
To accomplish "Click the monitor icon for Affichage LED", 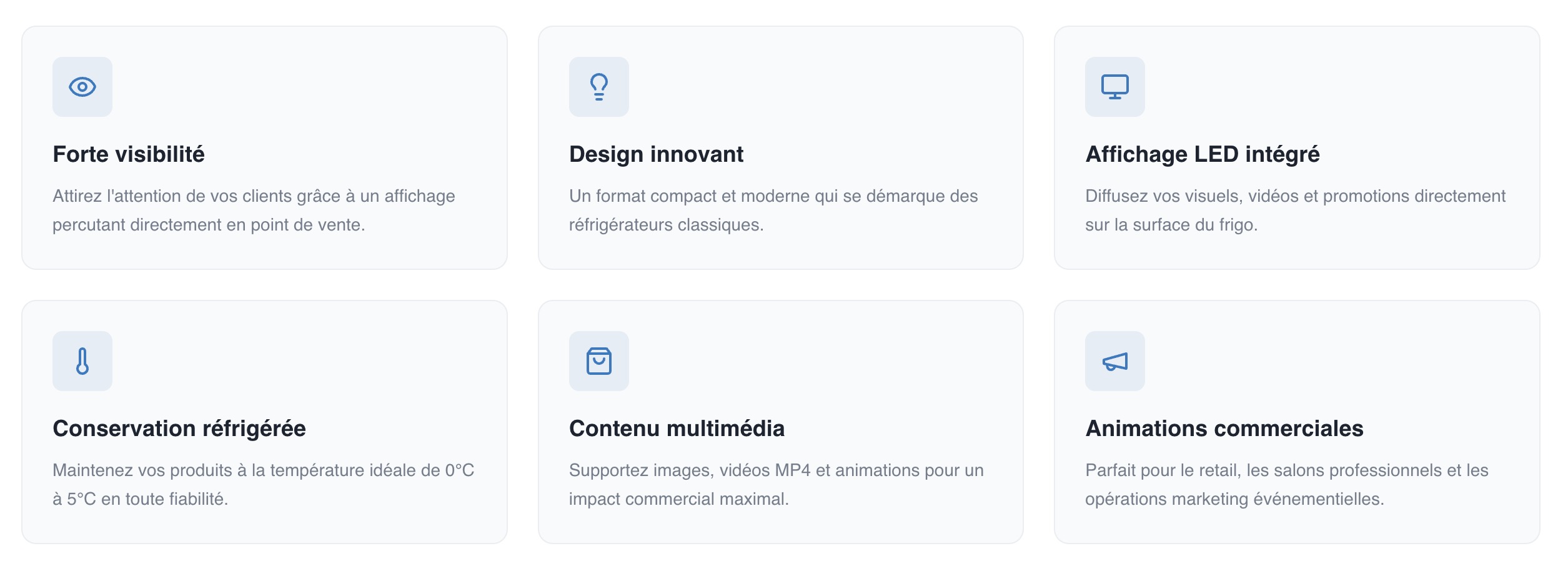I will pos(1114,87).
